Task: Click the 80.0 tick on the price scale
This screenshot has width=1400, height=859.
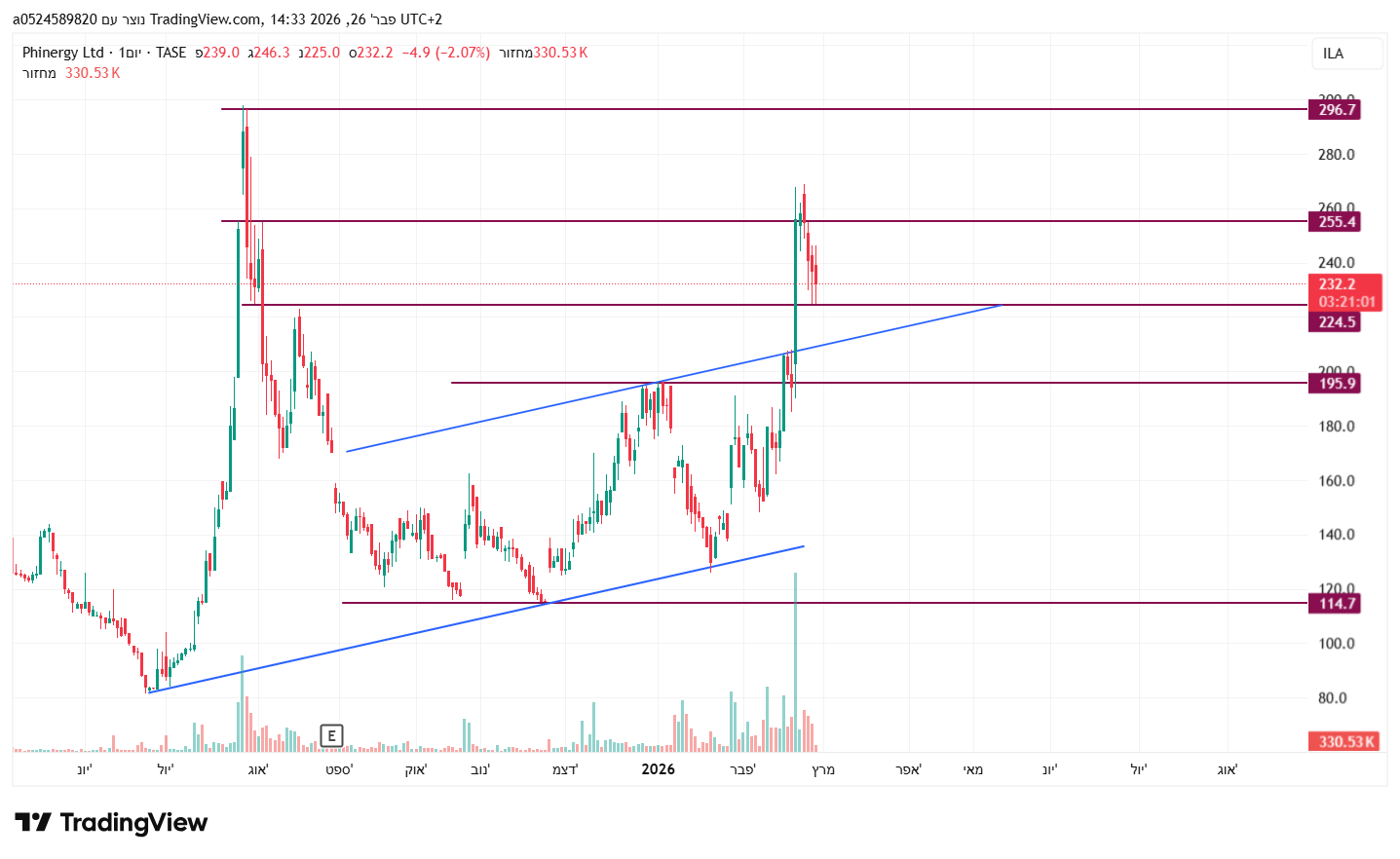Action: point(1332,698)
